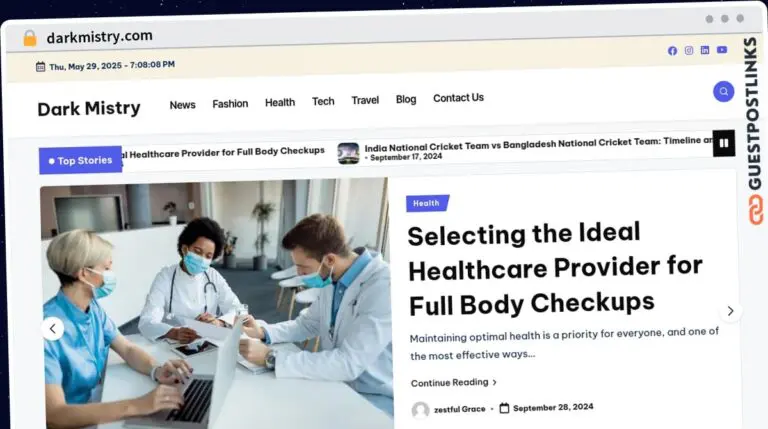
Task: Open the healthcare team featured image
Action: tap(216, 305)
